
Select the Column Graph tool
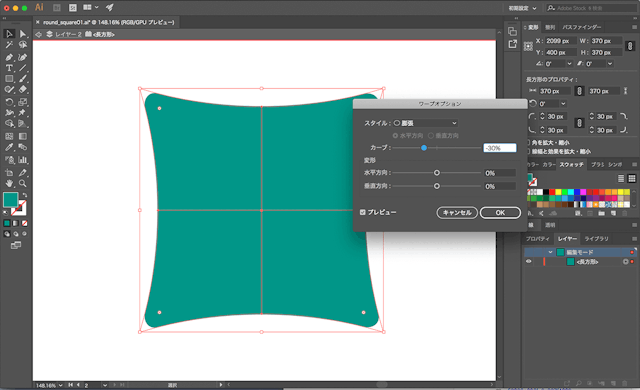(23, 160)
